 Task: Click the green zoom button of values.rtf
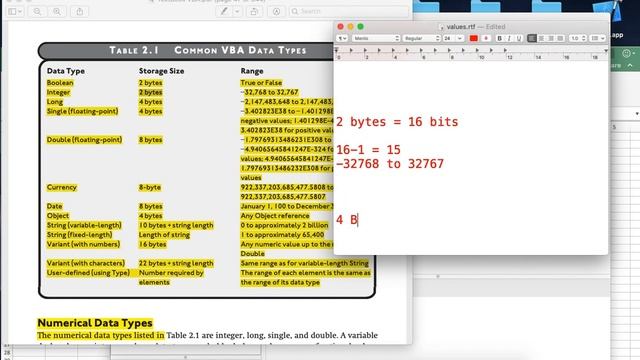click(x=360, y=27)
